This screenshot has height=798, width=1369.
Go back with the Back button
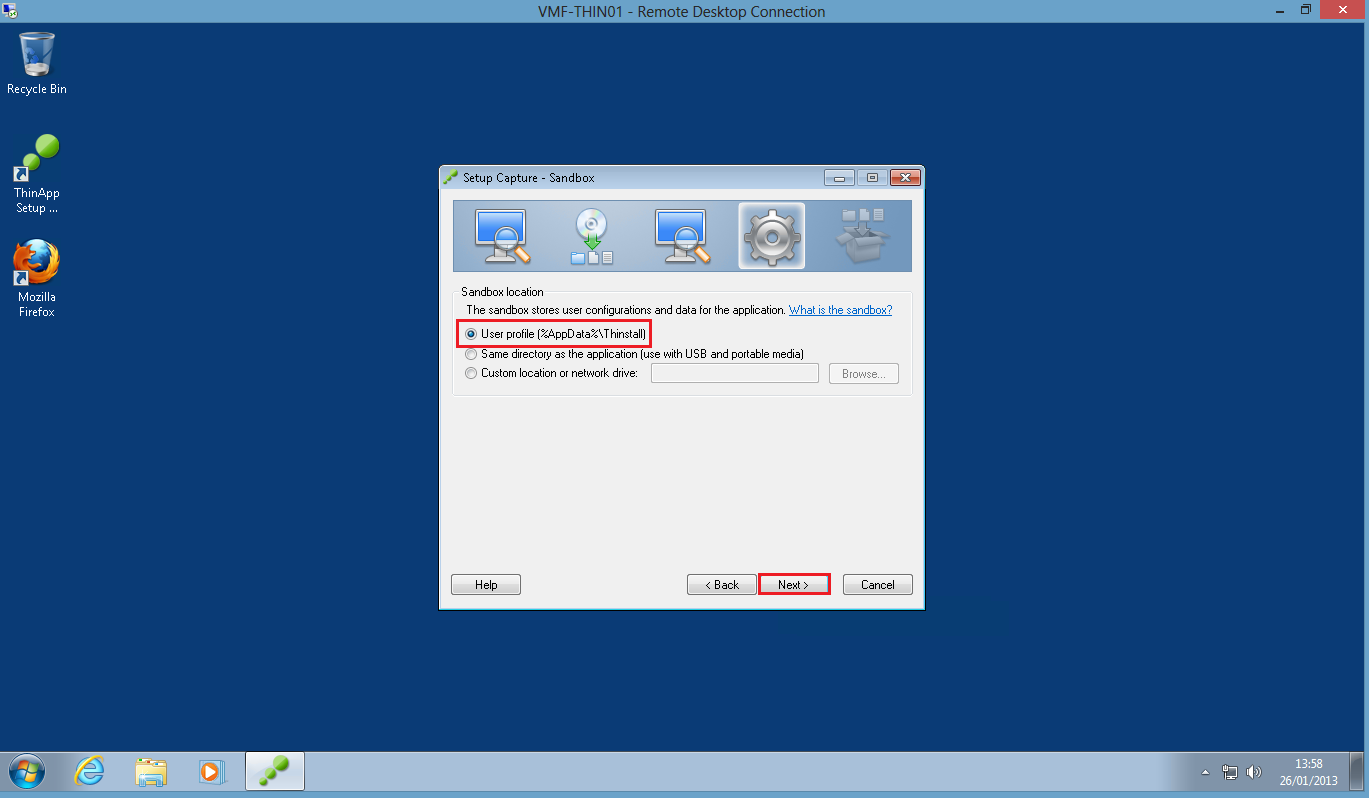(721, 585)
